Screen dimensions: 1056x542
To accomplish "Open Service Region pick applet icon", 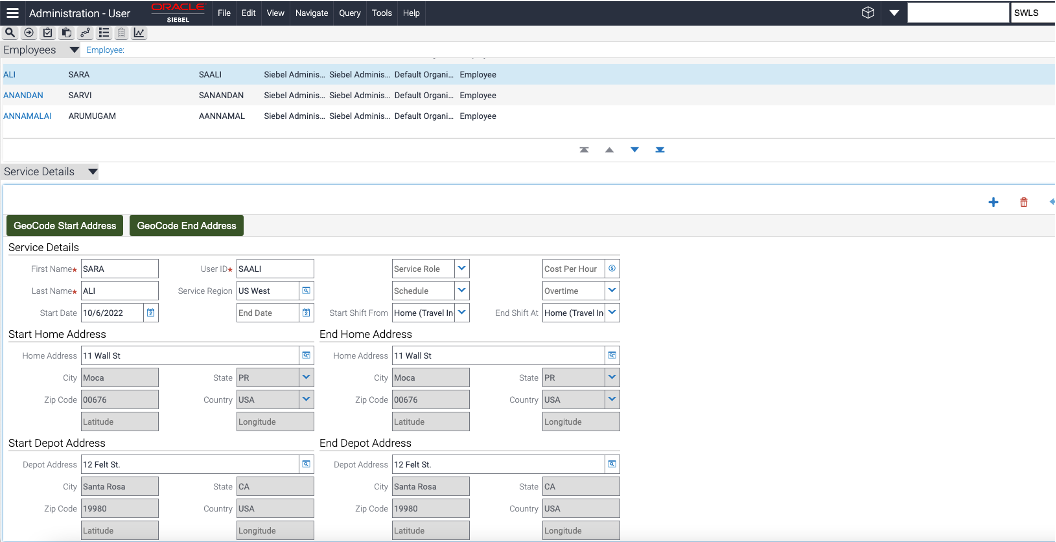I will (x=306, y=291).
